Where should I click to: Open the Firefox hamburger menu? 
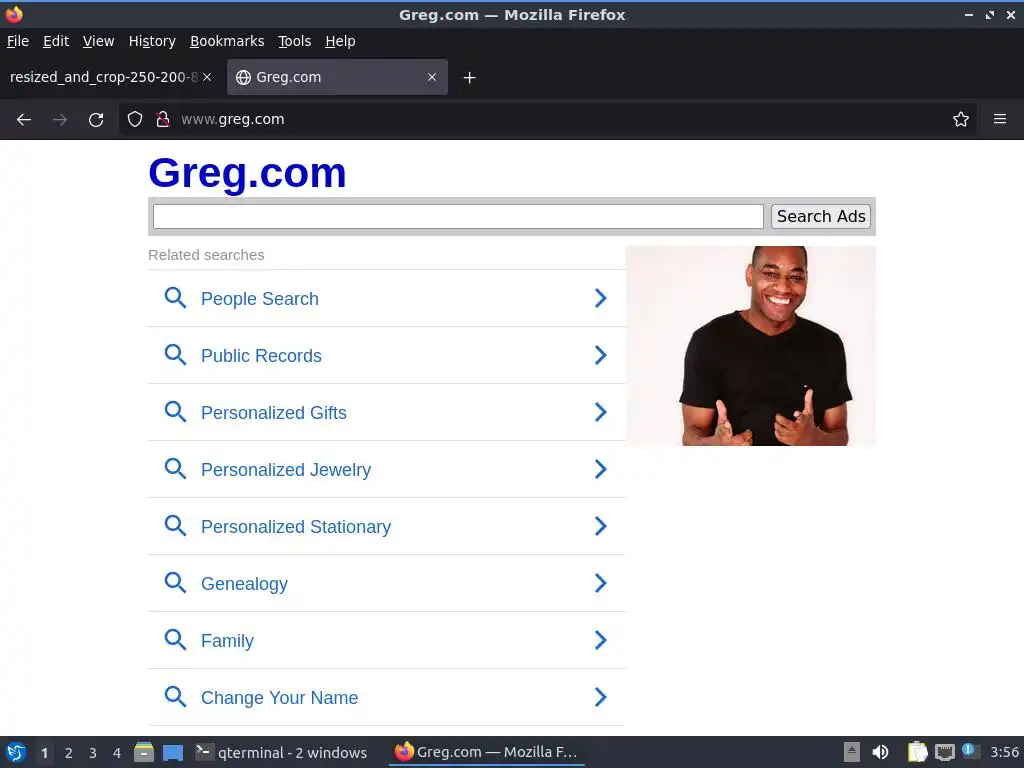(x=1000, y=119)
